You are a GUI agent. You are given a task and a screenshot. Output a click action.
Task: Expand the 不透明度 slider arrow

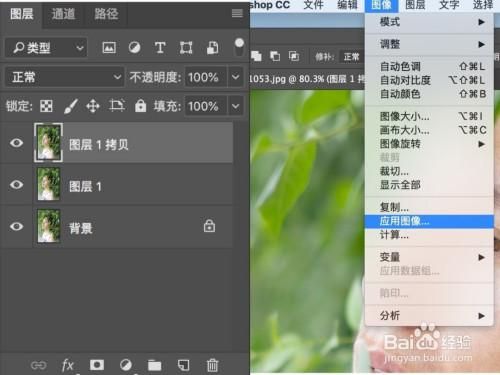pyautogui.click(x=235, y=77)
